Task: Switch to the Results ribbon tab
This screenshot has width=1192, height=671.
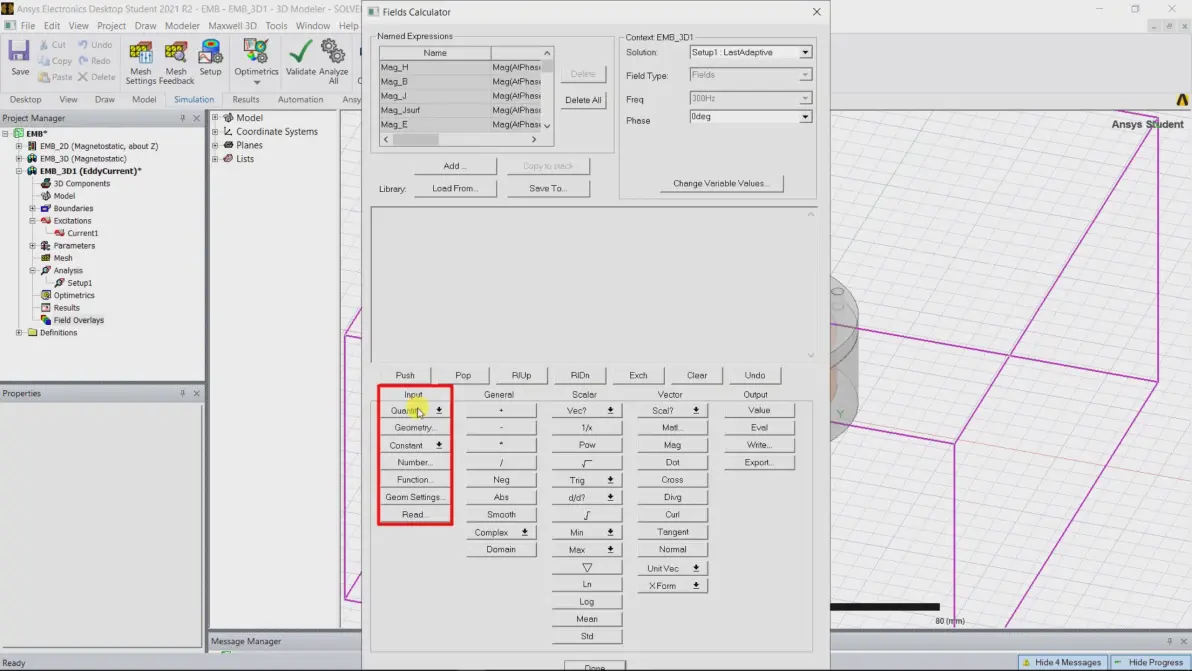Action: coord(246,100)
